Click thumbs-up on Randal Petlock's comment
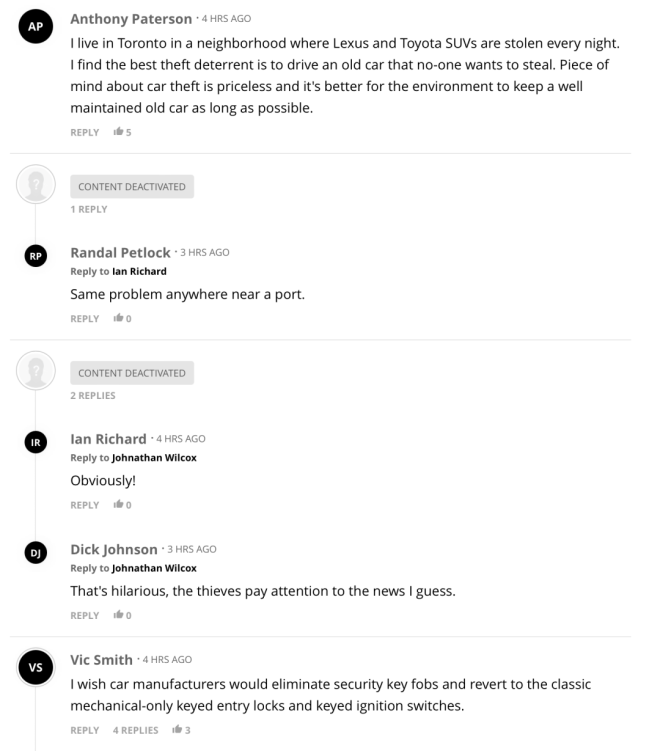 point(119,319)
